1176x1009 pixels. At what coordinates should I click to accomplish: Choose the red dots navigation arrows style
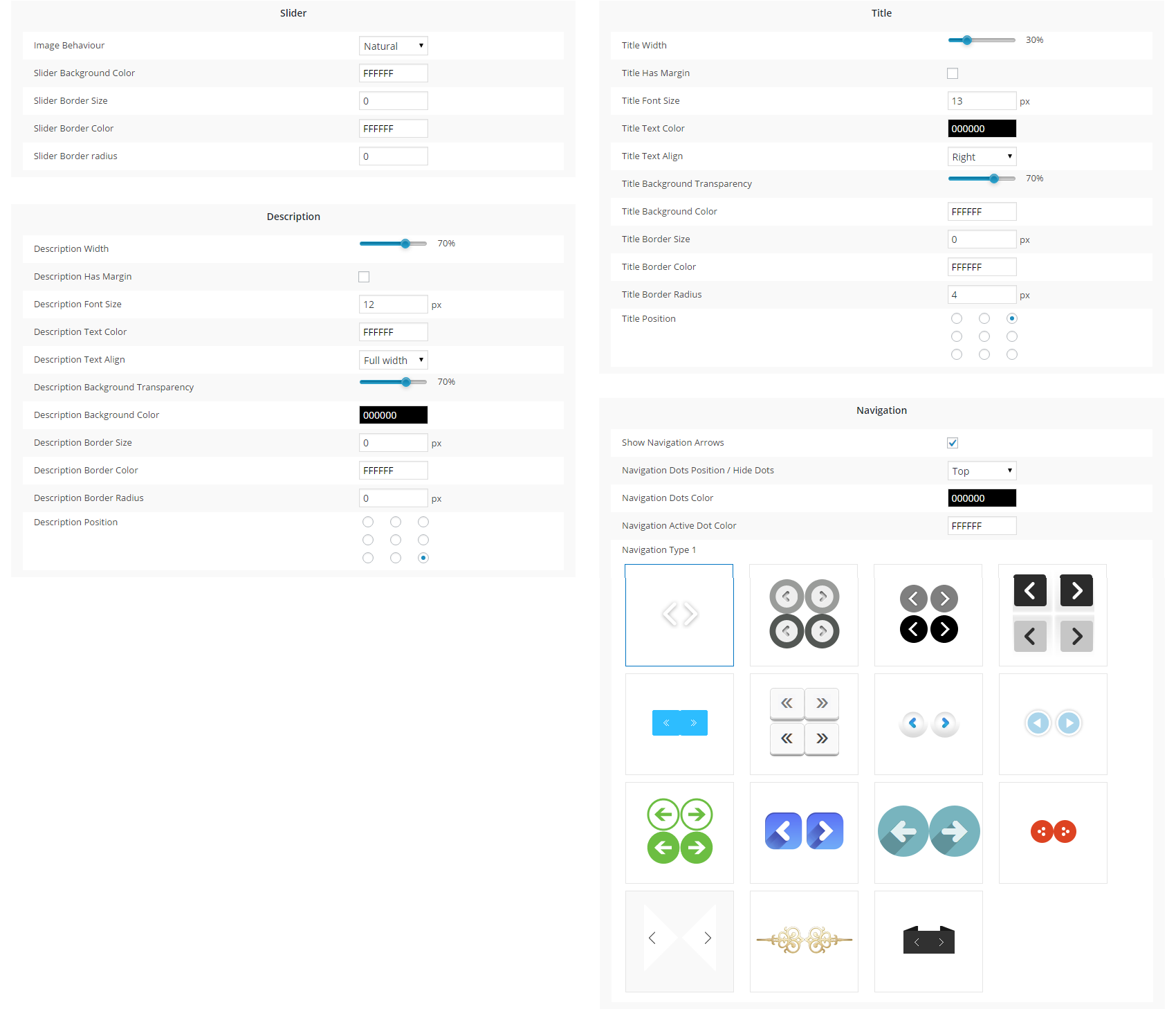click(1053, 833)
